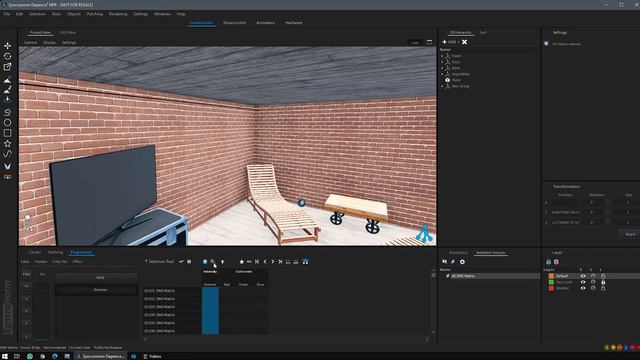Toggle selectable icon on the Default layer
The image size is (640, 360).
click(593, 276)
